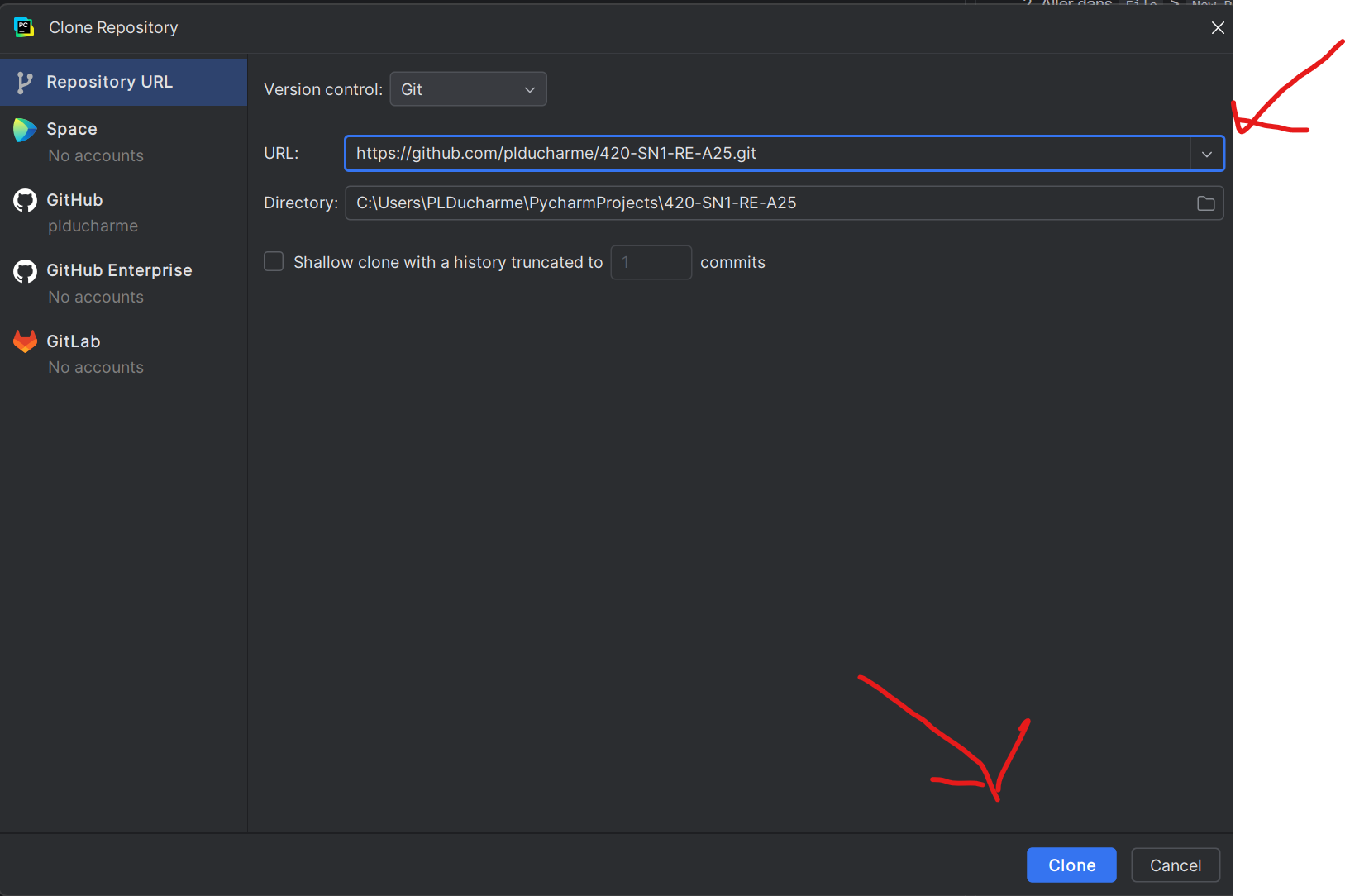Screen dimensions: 1345x896
Task: Close the Clone Repository dialog
Action: [1217, 27]
